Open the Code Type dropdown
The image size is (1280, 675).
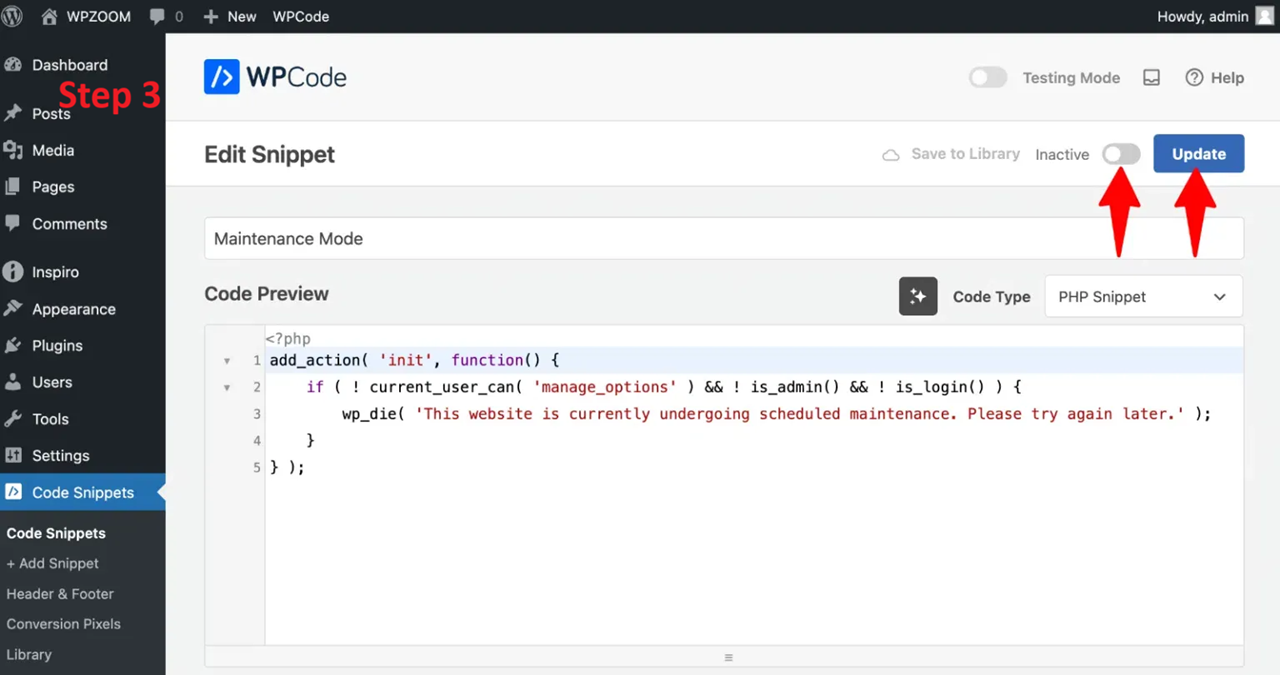(x=1143, y=297)
